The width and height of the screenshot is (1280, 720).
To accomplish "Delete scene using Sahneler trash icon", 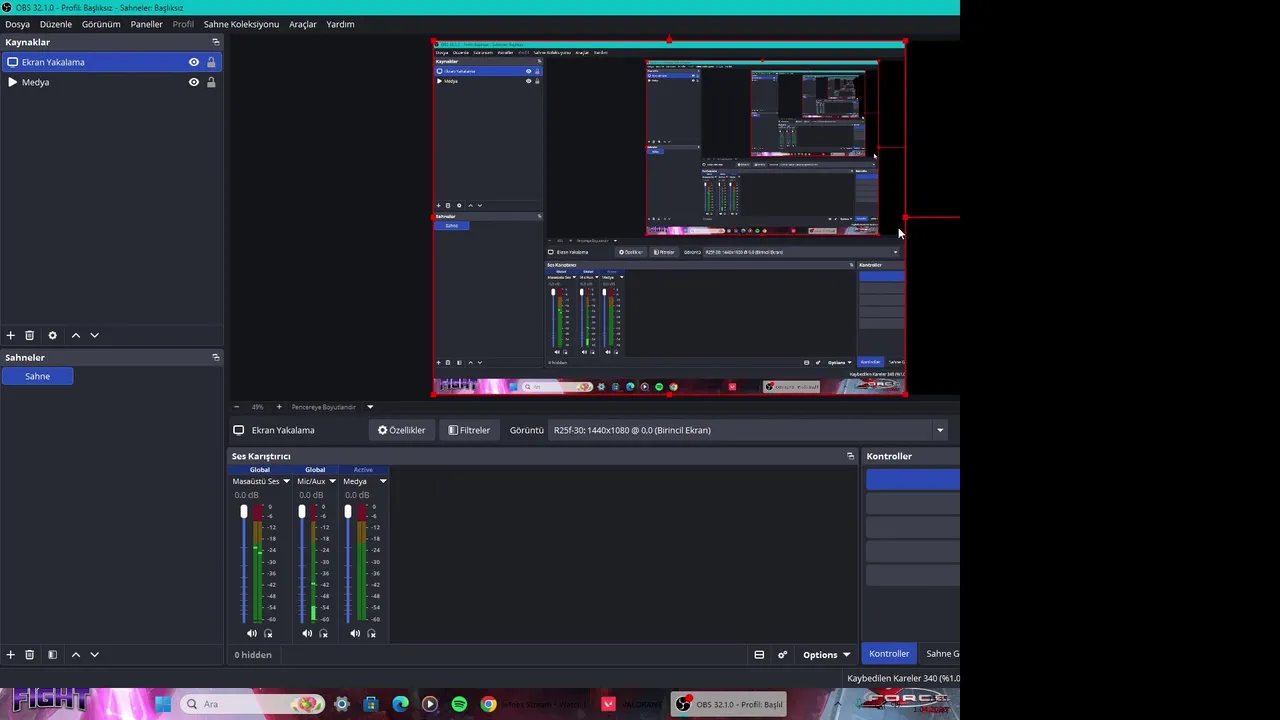I will pyautogui.click(x=29, y=655).
